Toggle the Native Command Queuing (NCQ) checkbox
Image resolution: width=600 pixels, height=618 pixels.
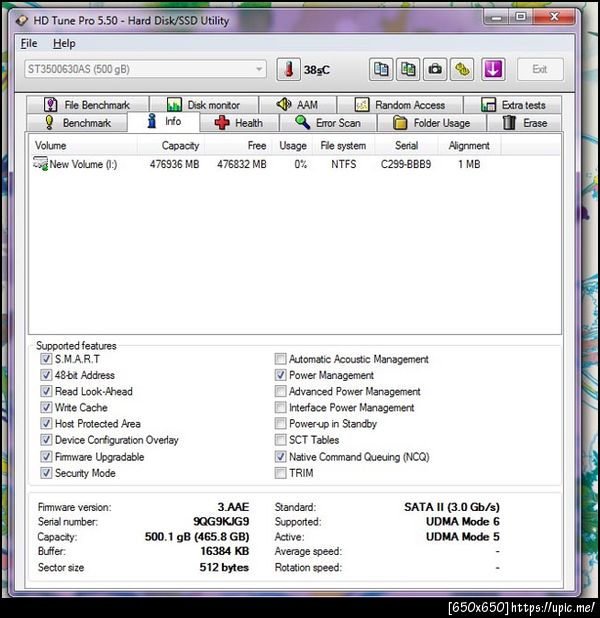click(x=280, y=456)
